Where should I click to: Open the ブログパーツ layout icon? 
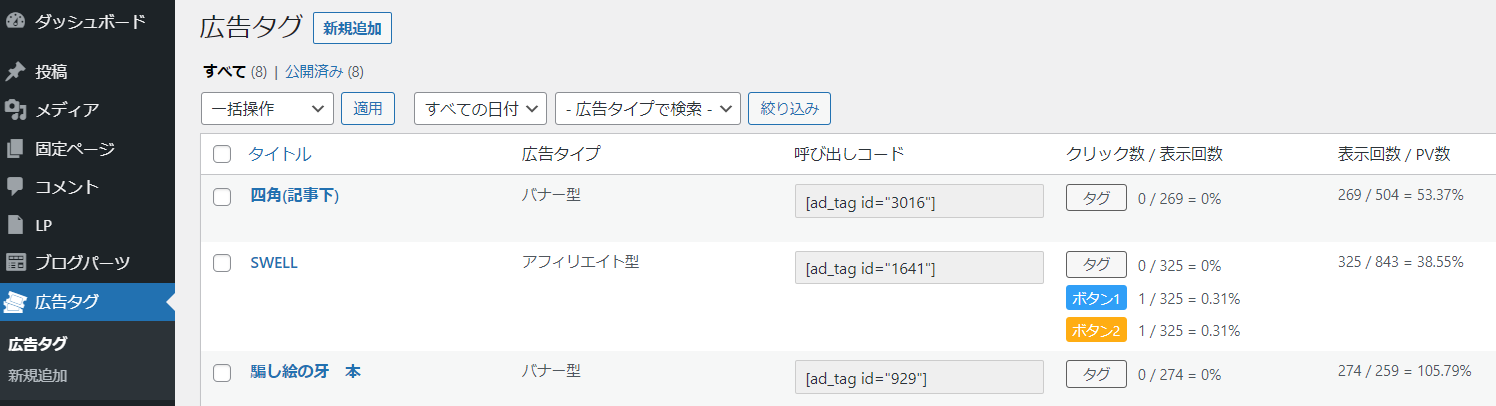pos(15,263)
